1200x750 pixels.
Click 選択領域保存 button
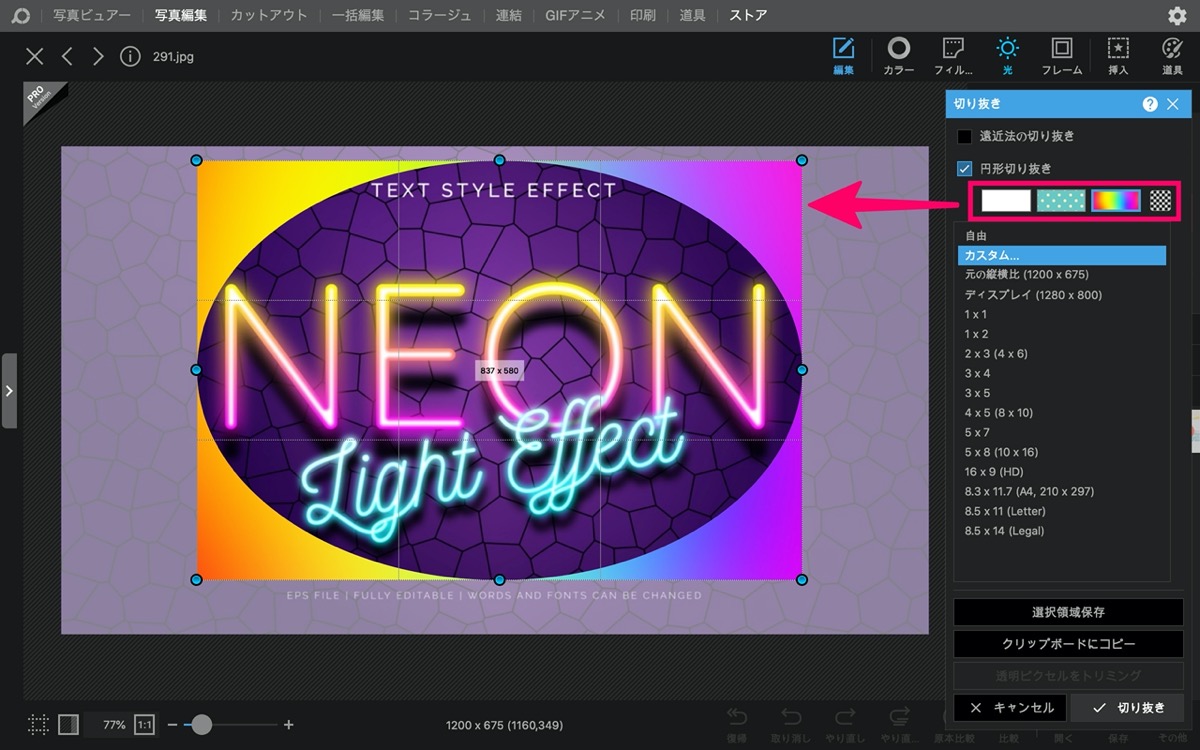[1068, 612]
